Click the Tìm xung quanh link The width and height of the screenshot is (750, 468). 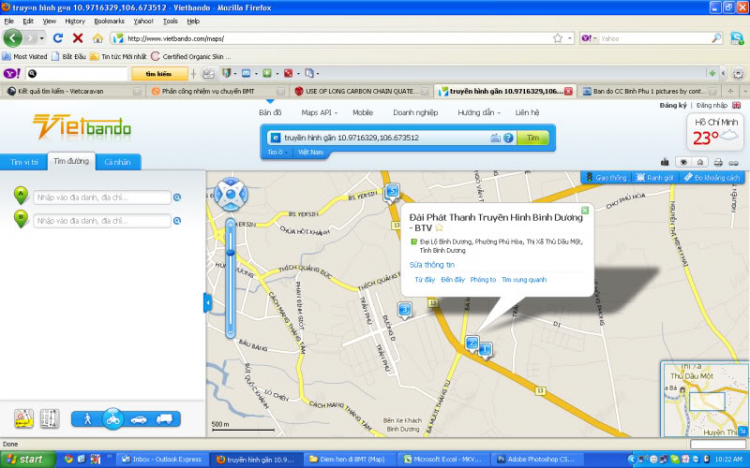pos(524,280)
